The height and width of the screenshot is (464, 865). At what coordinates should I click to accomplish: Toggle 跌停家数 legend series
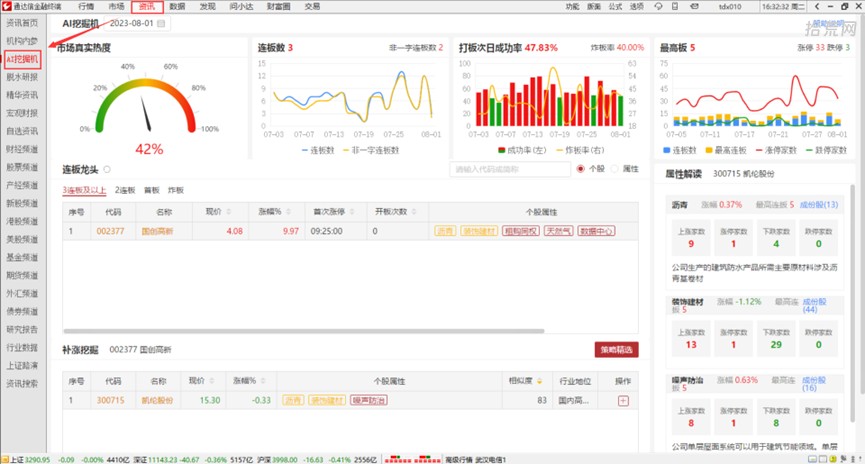pos(826,150)
